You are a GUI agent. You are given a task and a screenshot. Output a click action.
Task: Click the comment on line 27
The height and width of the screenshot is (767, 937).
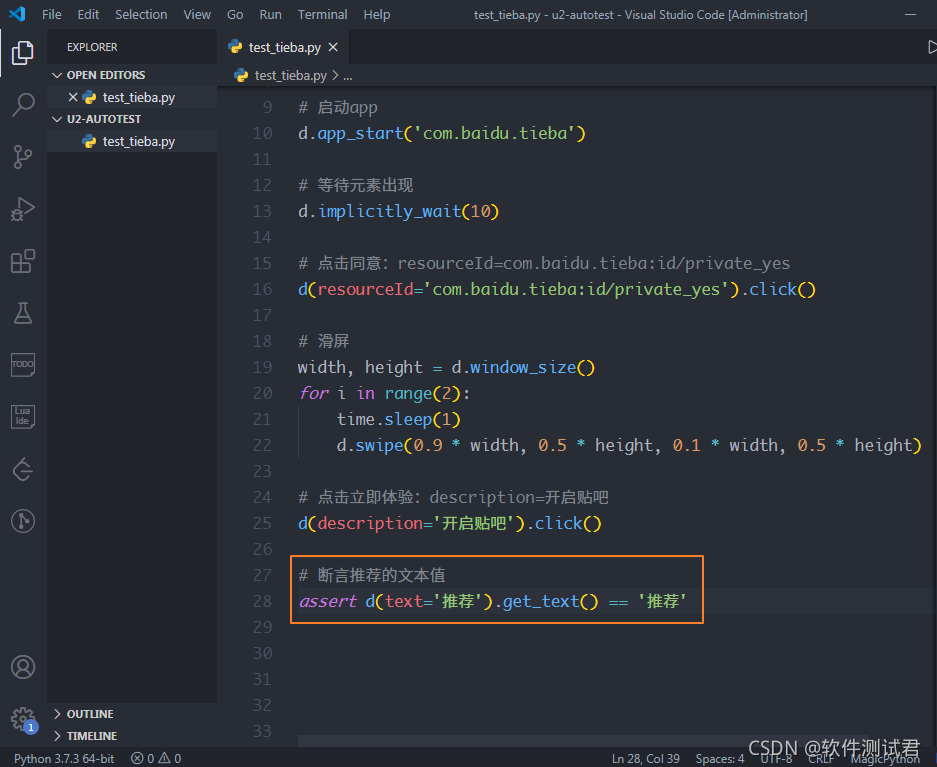372,575
